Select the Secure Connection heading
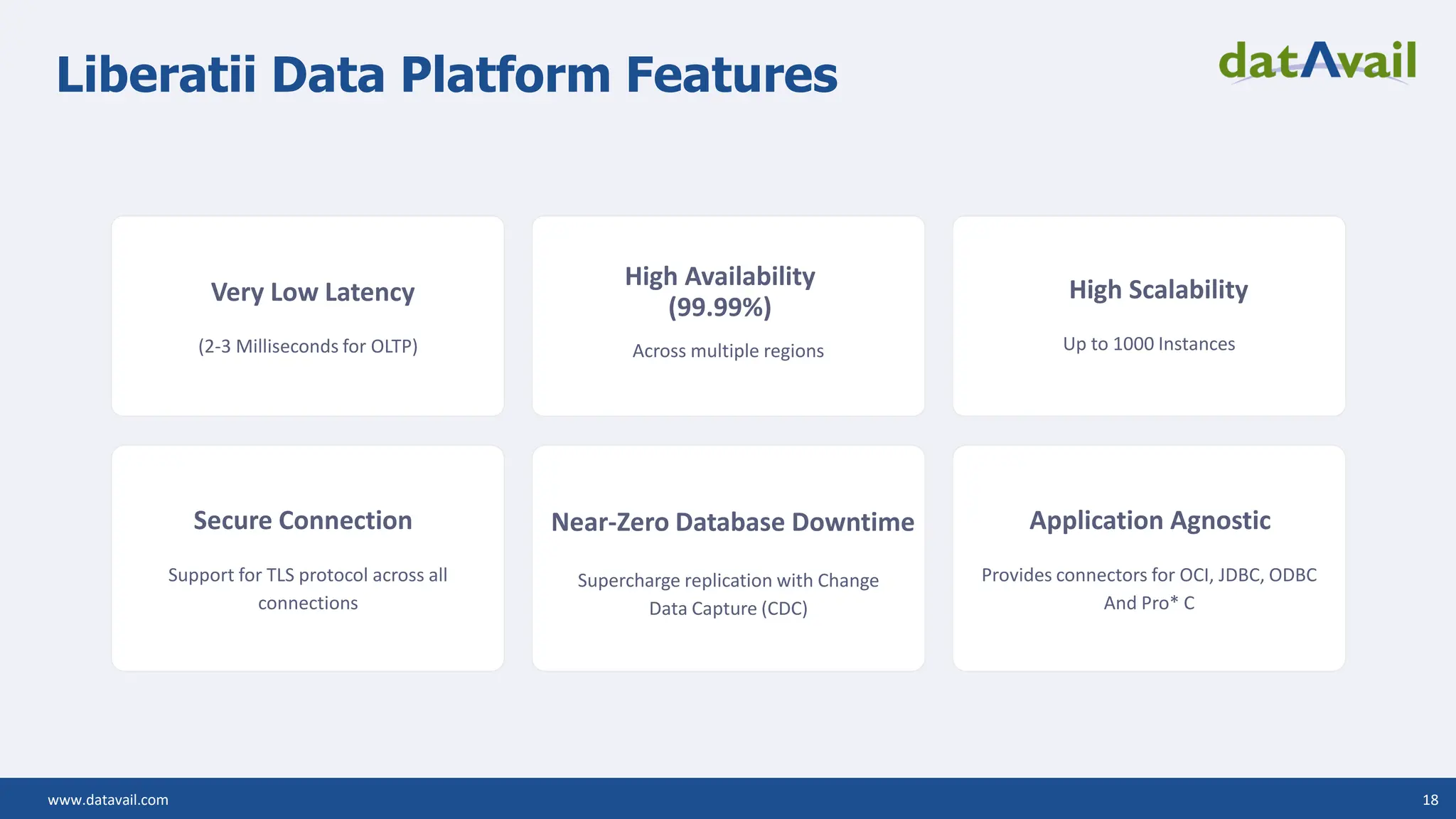The image size is (1456, 819). tap(303, 520)
